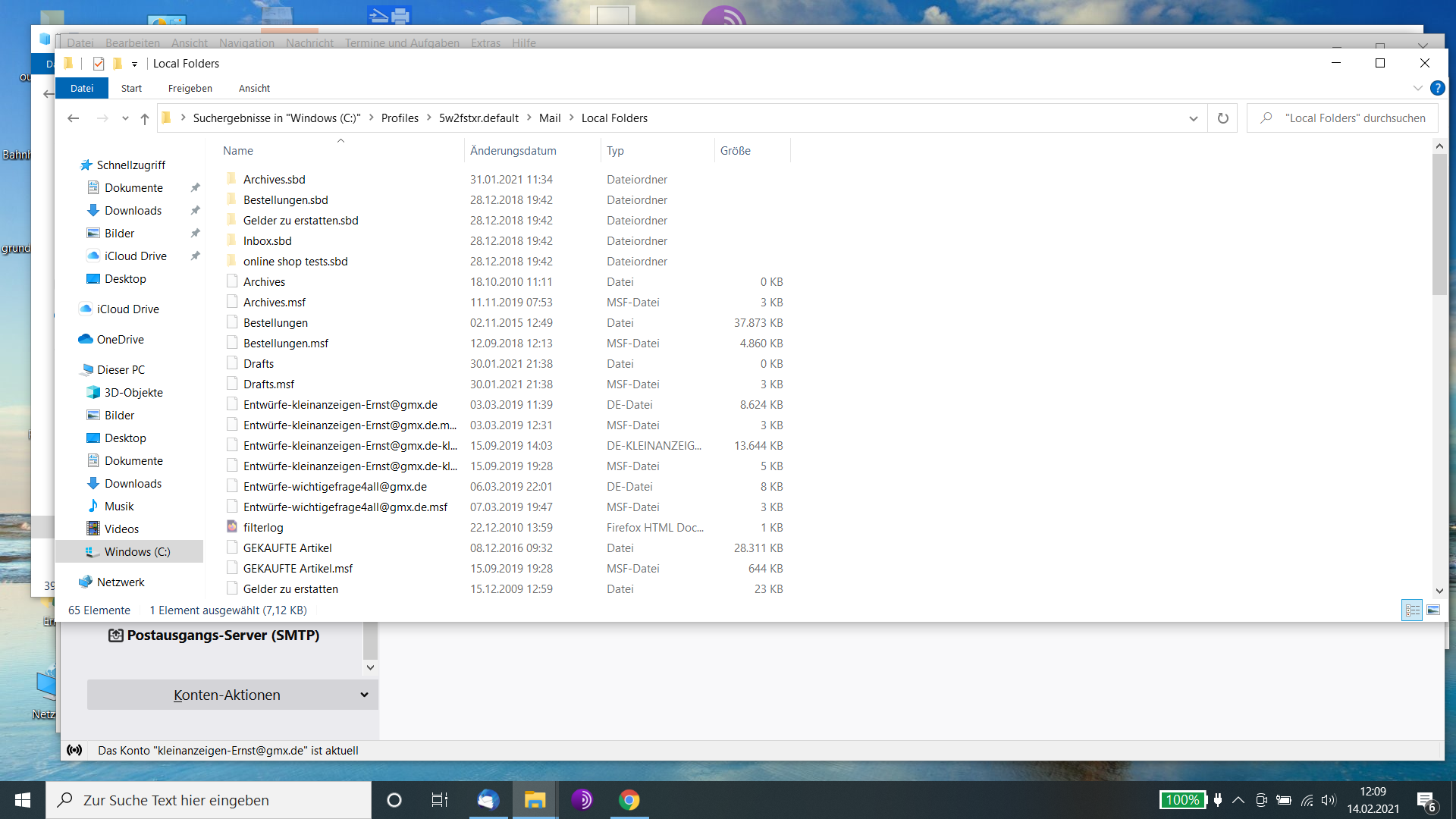Switch to large icons view button
Screen dimensions: 1456x819
tap(1433, 610)
